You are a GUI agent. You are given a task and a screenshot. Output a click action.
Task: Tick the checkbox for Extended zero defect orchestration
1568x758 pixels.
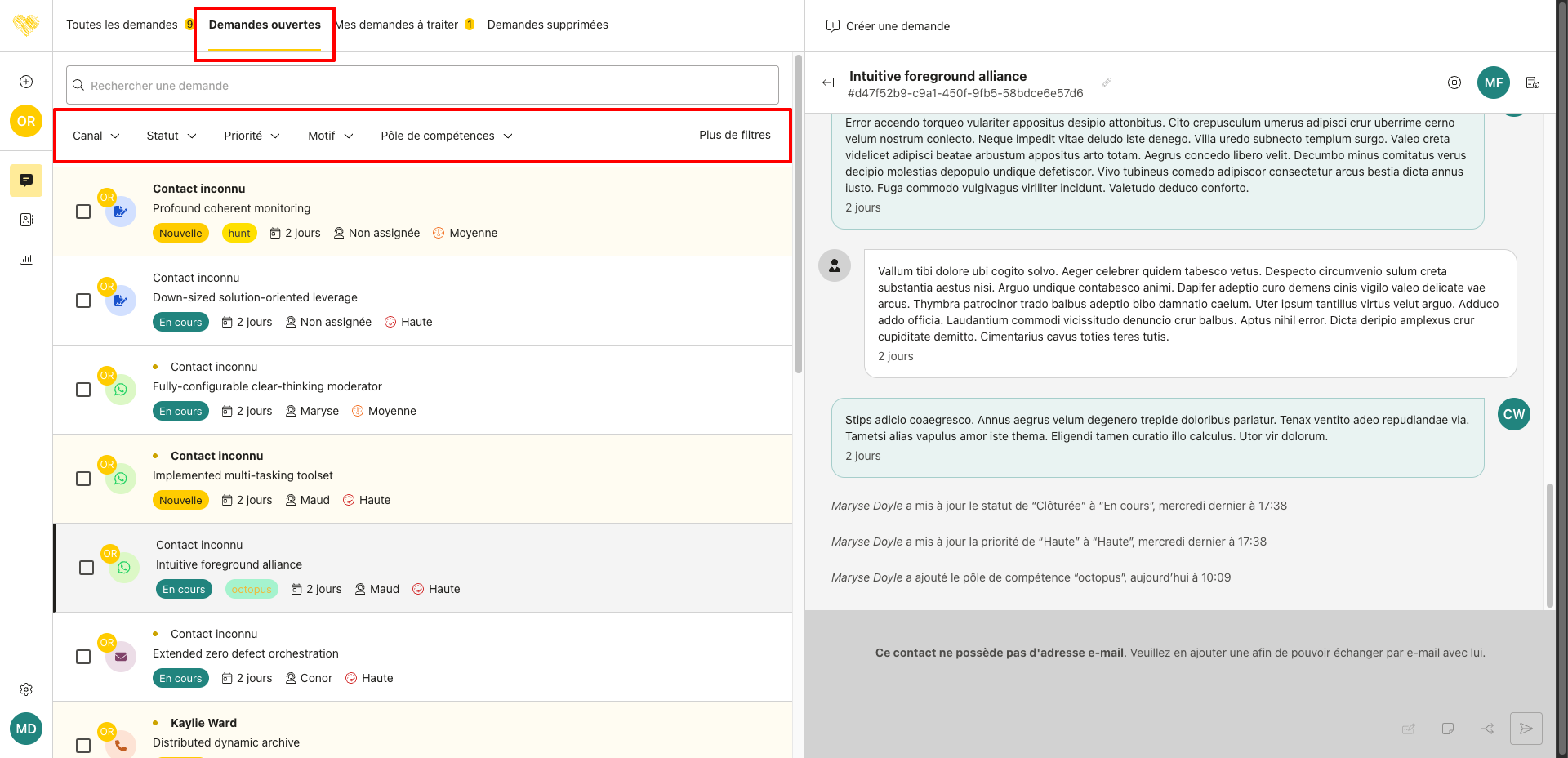point(83,657)
